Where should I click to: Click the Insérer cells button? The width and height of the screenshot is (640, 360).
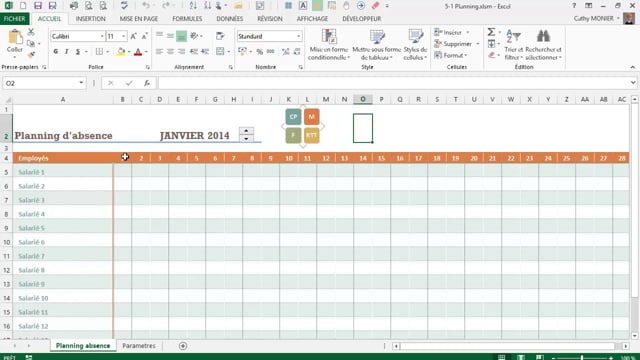pos(452,32)
